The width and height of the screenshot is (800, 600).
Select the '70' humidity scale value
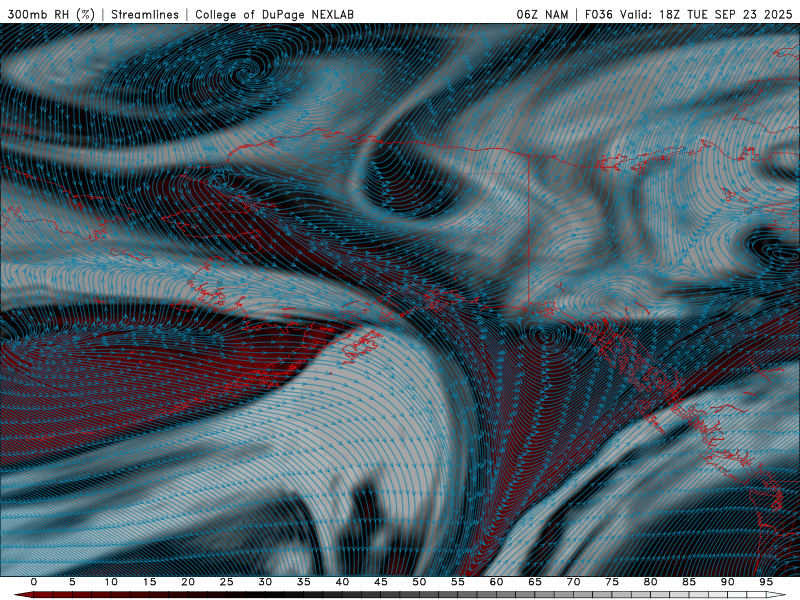(x=573, y=582)
